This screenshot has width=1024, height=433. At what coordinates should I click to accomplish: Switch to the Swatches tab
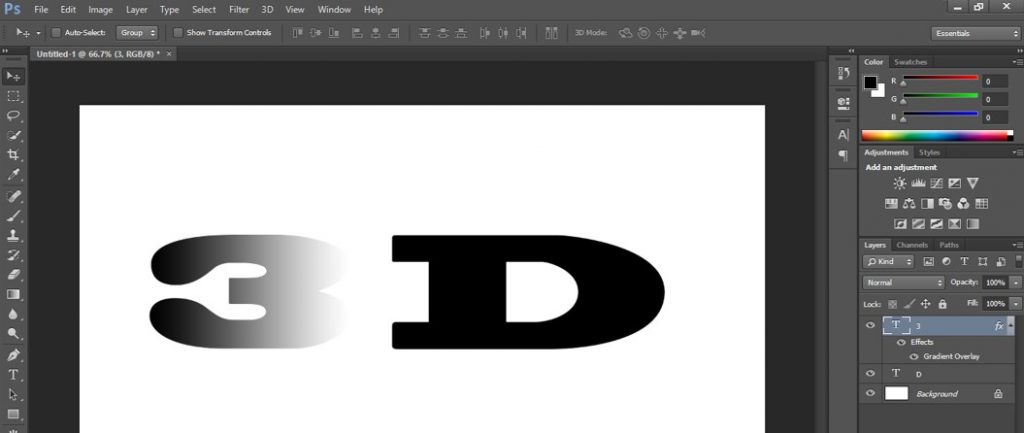click(x=910, y=62)
